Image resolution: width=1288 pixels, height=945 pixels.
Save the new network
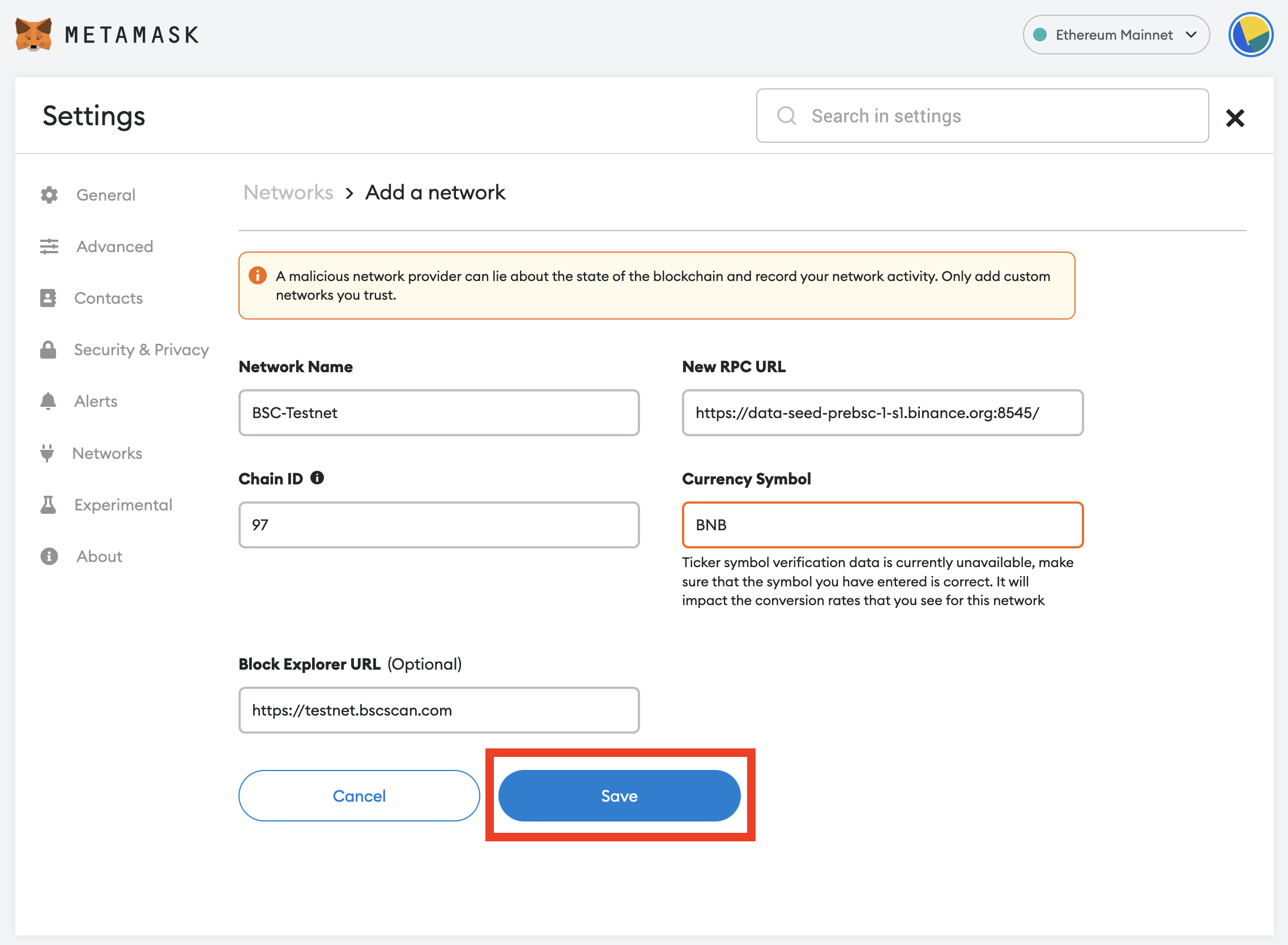pyautogui.click(x=620, y=795)
